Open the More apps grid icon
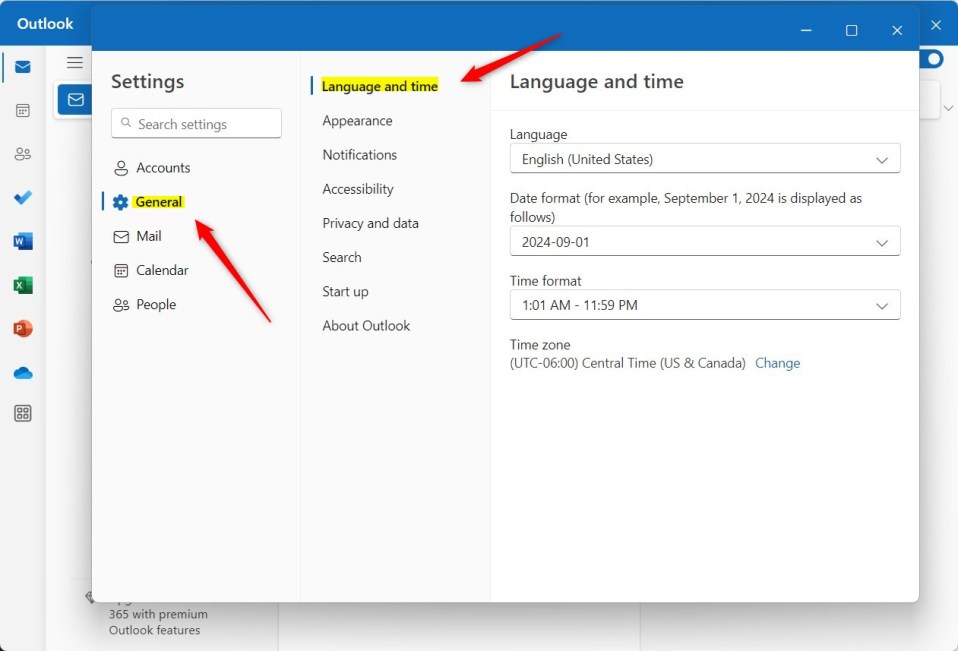Screen dimensions: 958x651 pos(23,413)
